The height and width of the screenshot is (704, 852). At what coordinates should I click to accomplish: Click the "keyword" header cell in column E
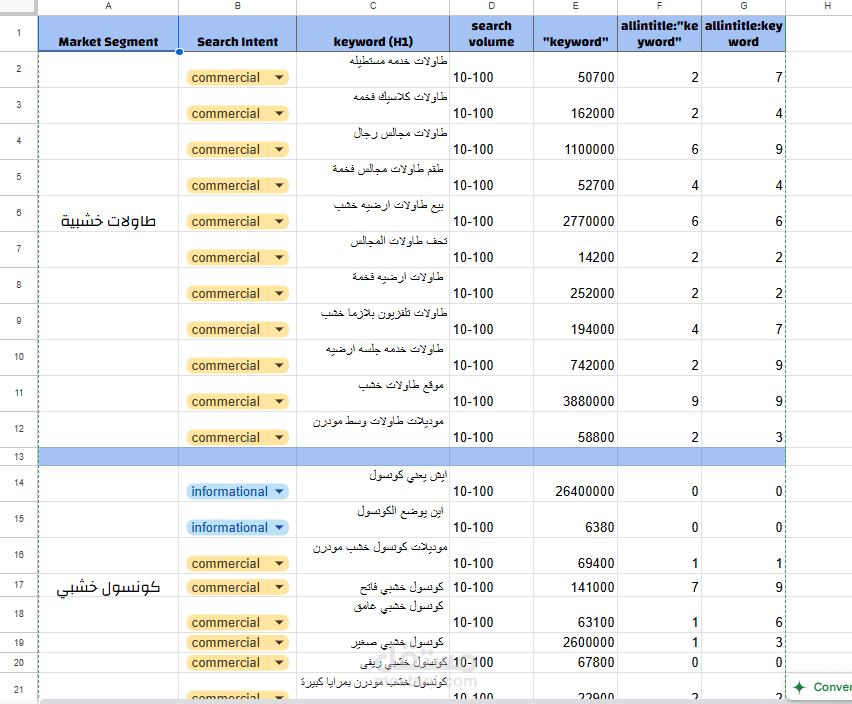(x=575, y=34)
